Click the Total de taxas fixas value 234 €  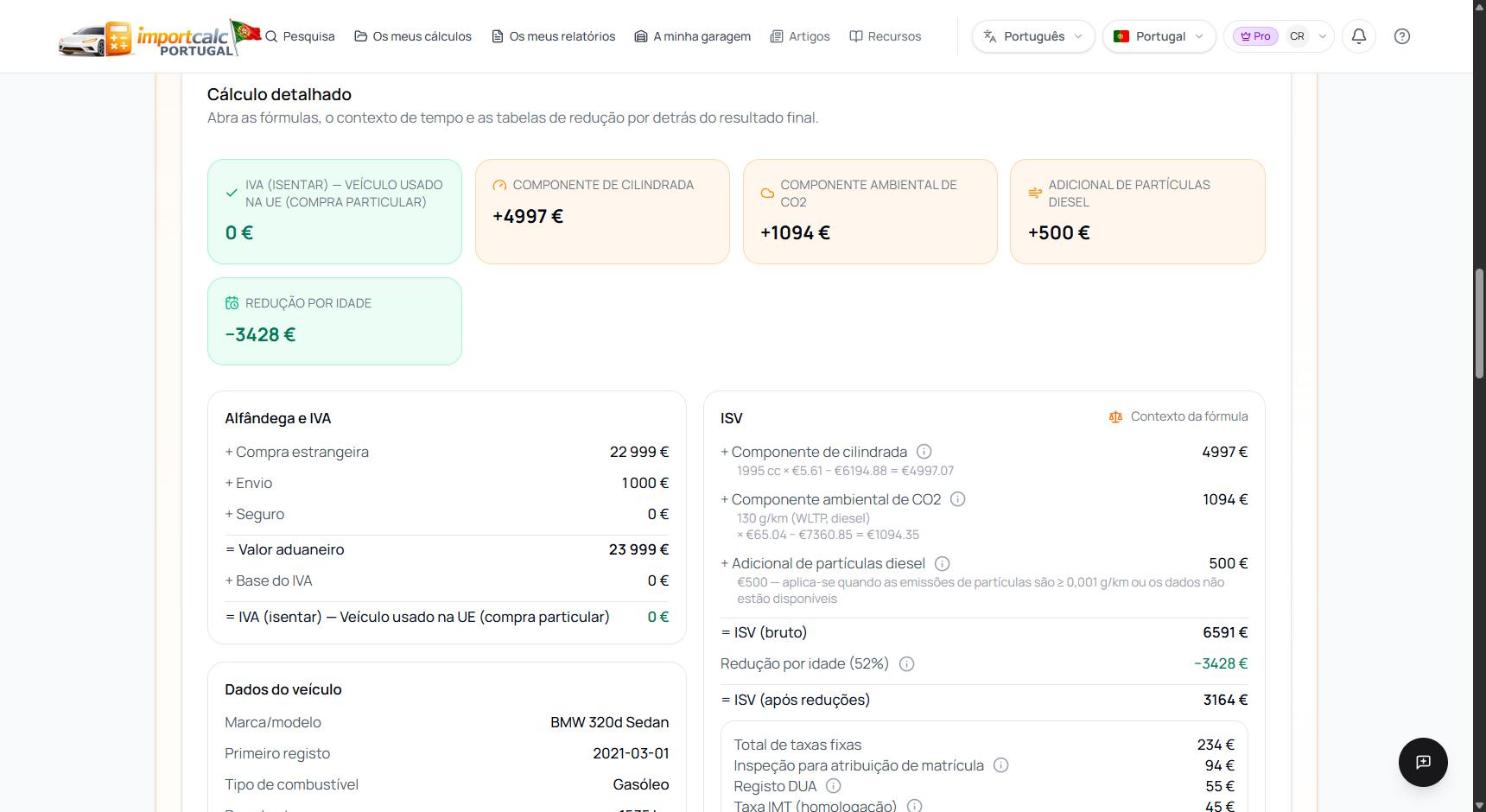(x=1215, y=745)
